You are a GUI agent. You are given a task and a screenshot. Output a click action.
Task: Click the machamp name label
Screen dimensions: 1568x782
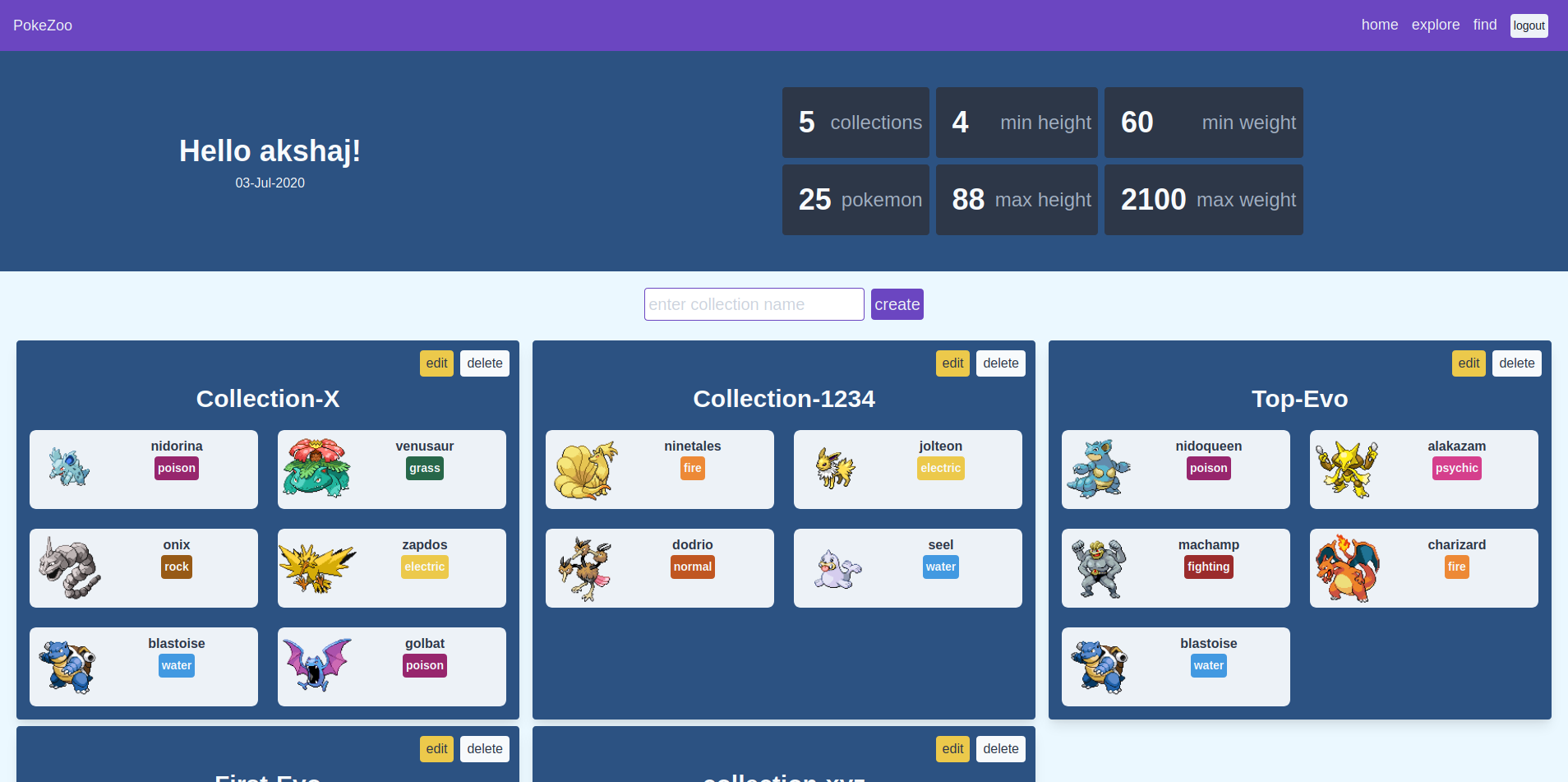pyautogui.click(x=1209, y=545)
